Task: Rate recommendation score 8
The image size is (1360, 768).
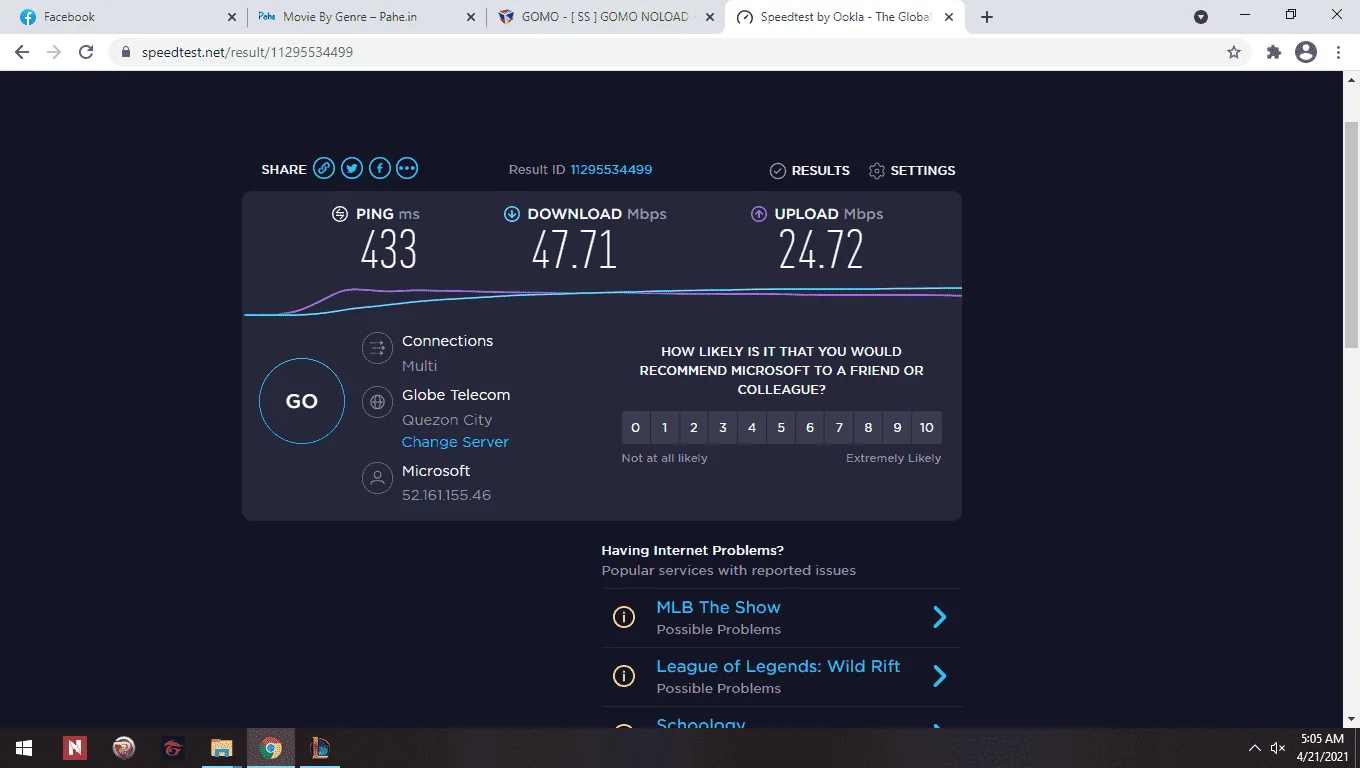Action: (868, 428)
